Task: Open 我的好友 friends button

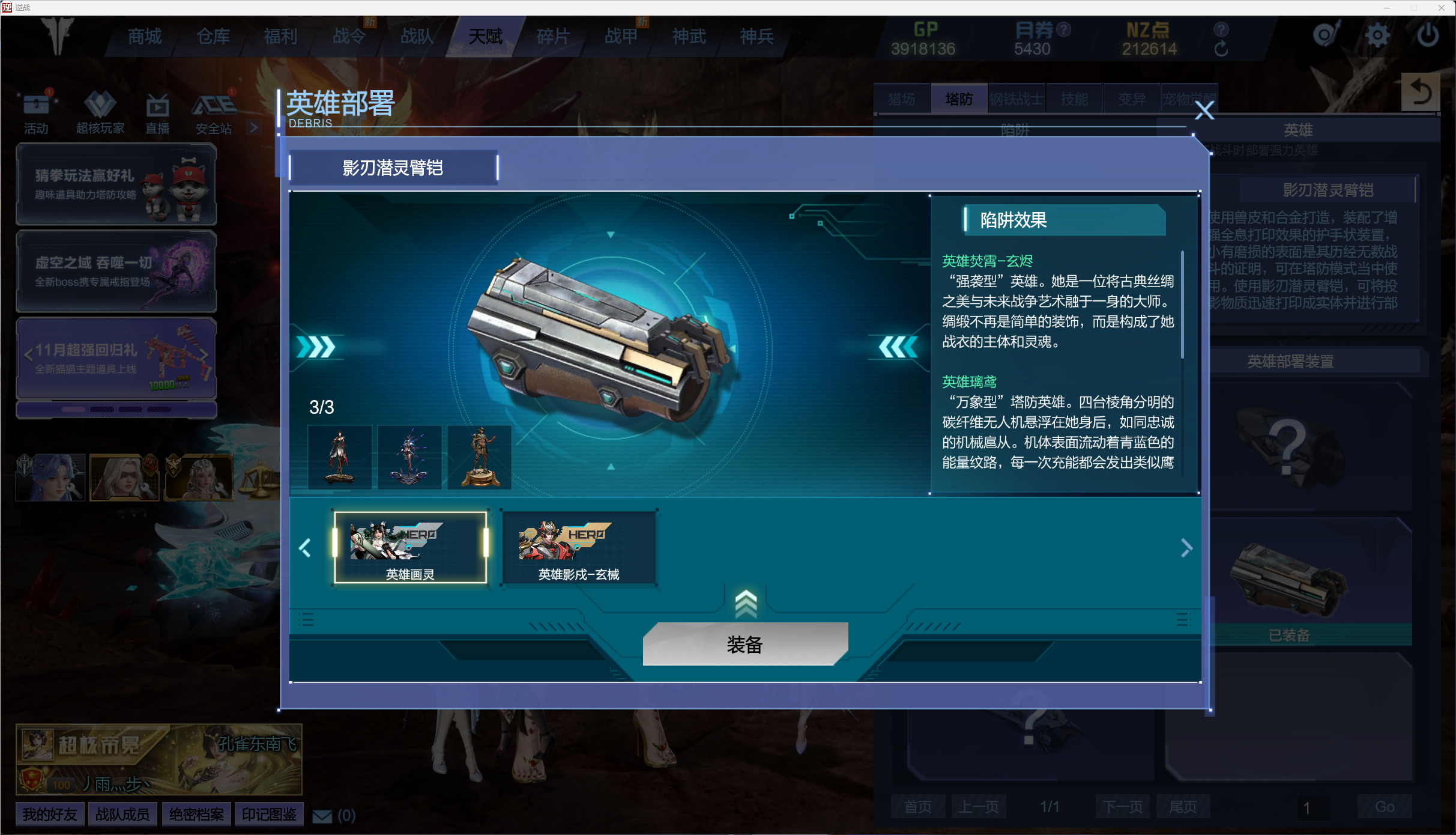Action: pyautogui.click(x=50, y=815)
